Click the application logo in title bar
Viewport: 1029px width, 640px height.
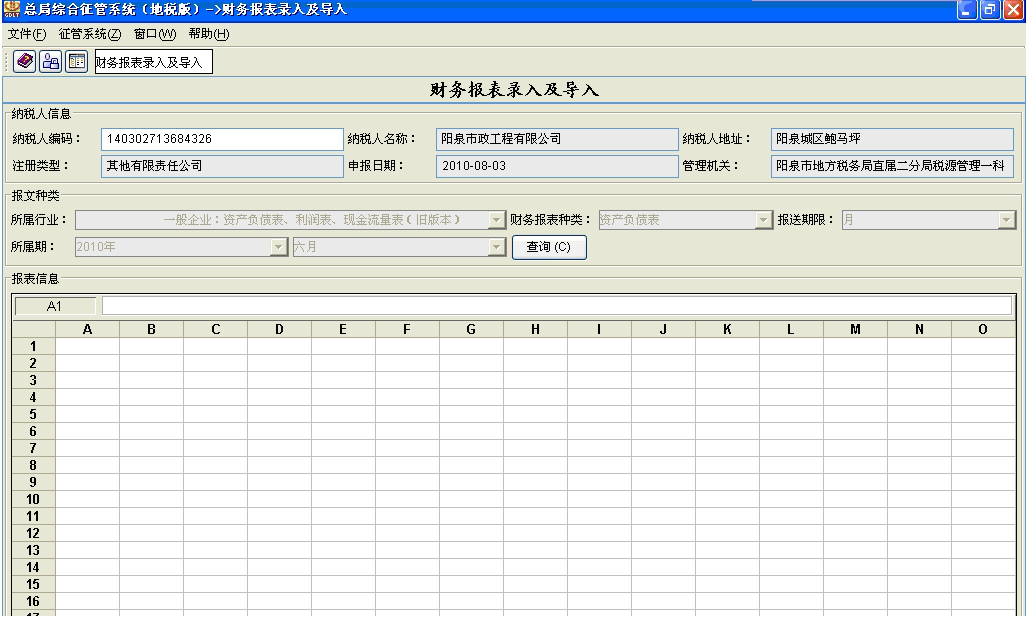coord(11,9)
